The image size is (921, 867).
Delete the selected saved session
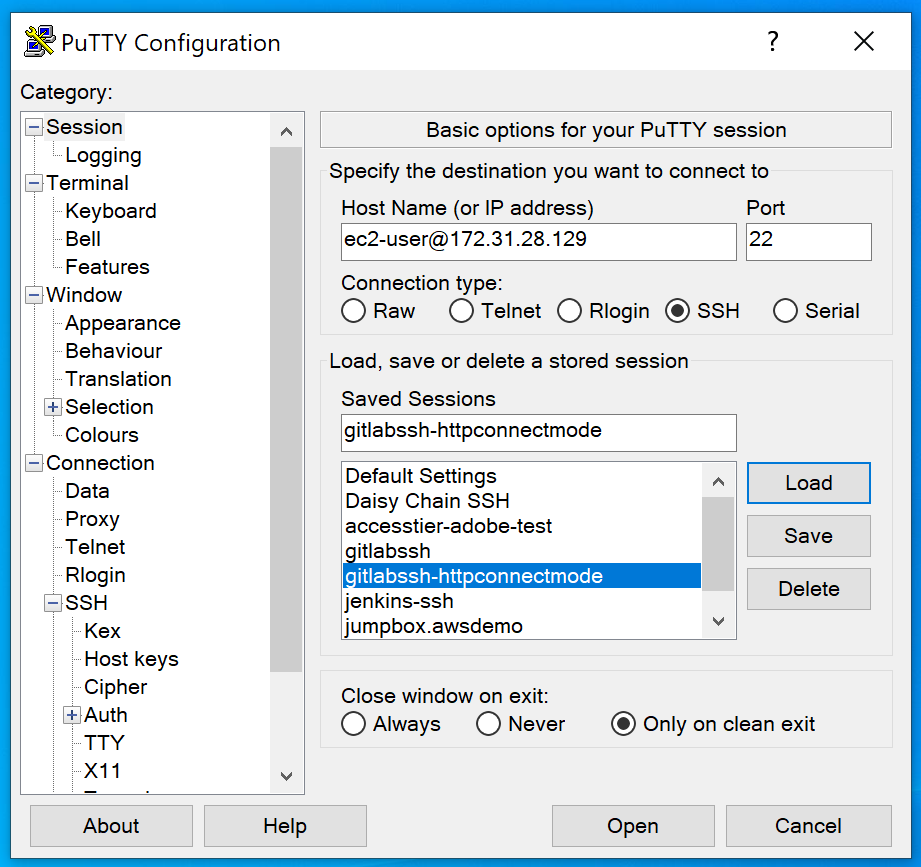(x=809, y=589)
